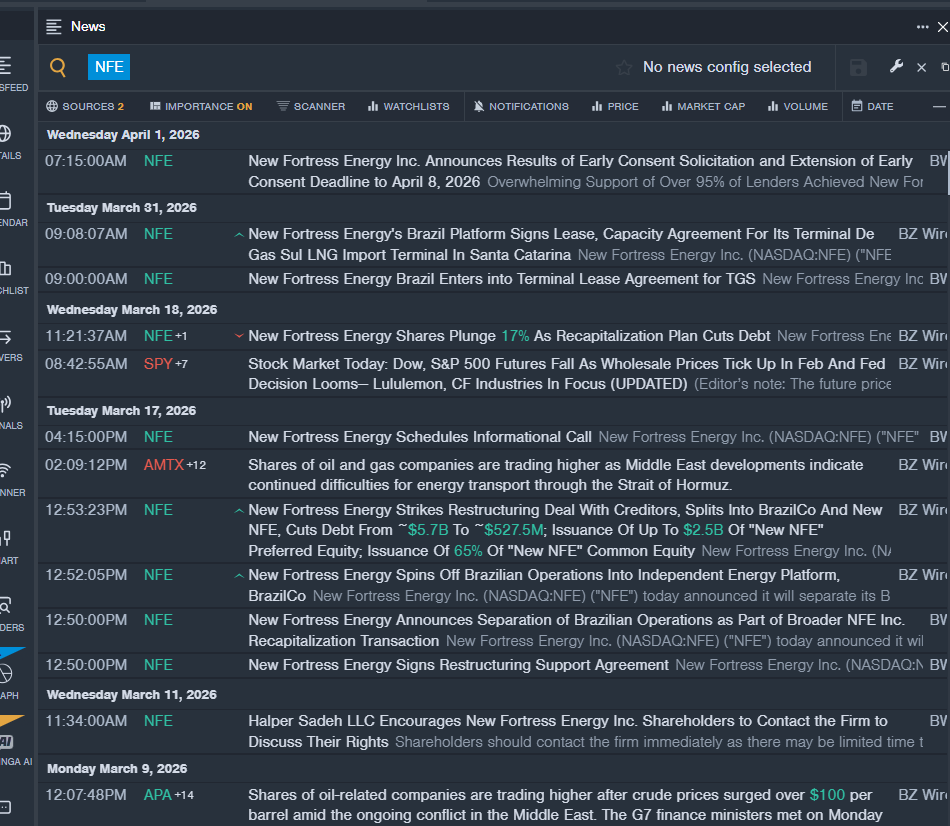950x826 pixels.
Task: Click the orange search magnifier icon
Action: (58, 67)
